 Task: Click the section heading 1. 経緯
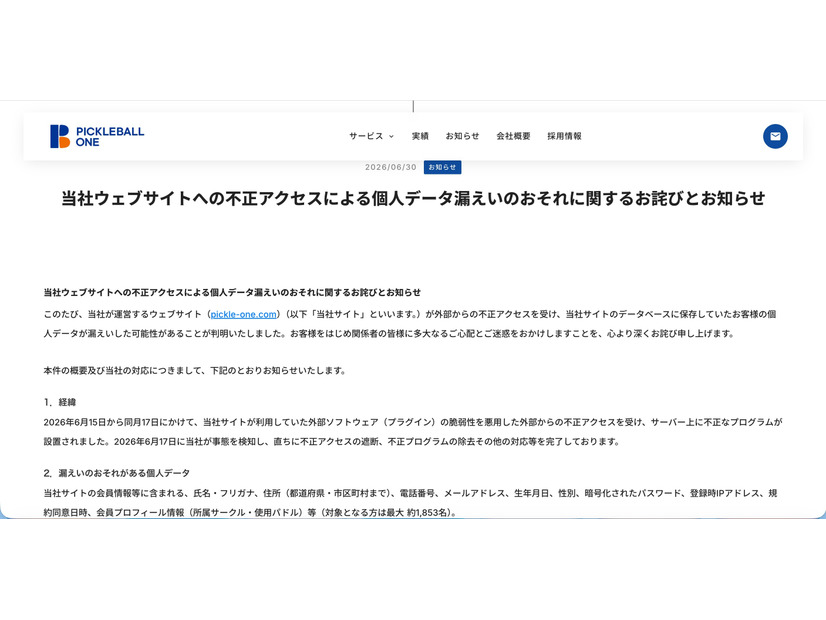(60, 402)
